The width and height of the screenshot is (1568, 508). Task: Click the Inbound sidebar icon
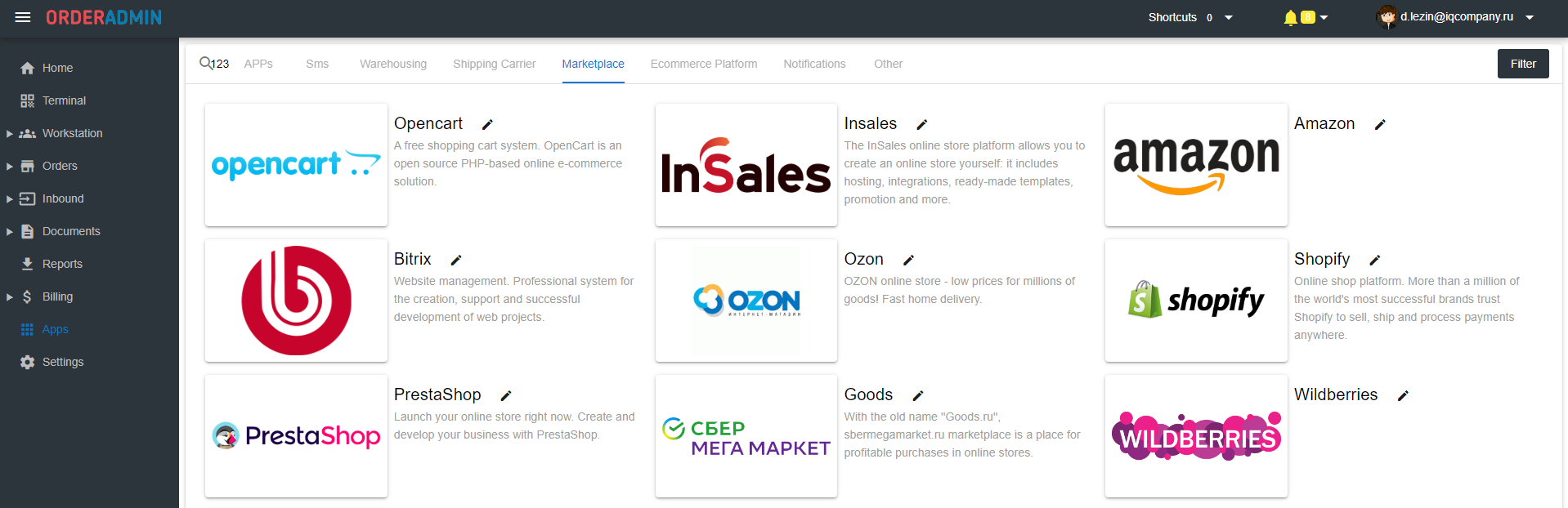pos(27,198)
